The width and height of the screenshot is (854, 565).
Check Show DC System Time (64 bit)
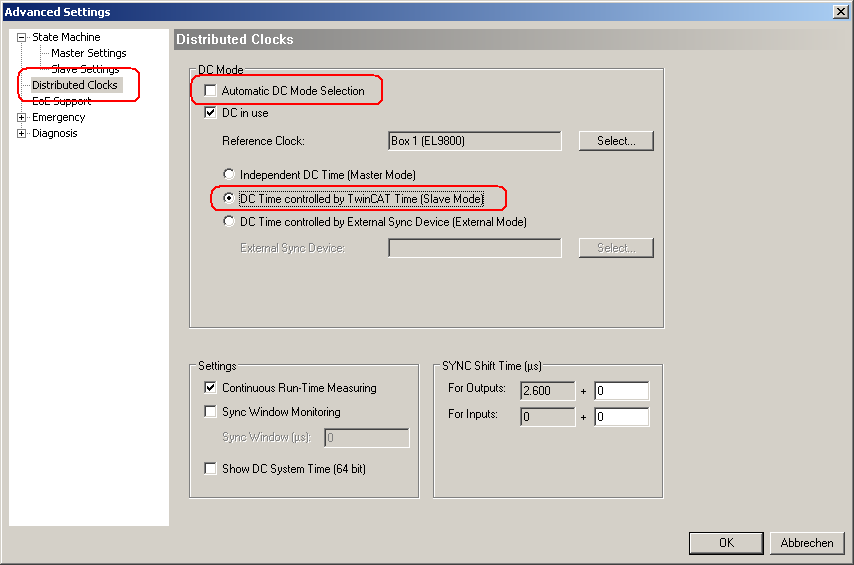[x=211, y=469]
